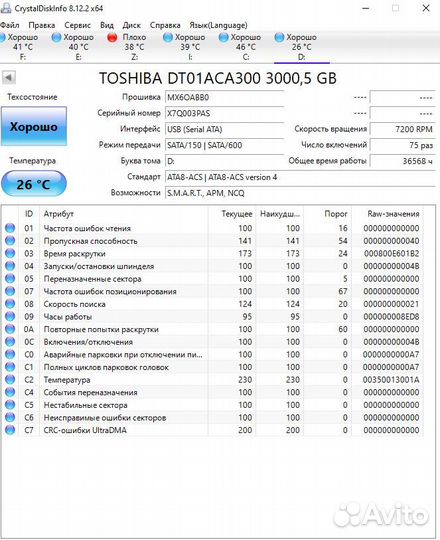Viewport: 440px width, 540px height.
Task: Click status orb for attribute C2
Action: coord(10,380)
